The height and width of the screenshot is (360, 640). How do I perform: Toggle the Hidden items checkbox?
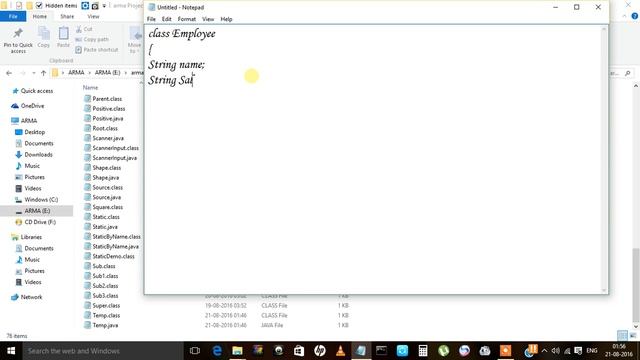click(39, 6)
